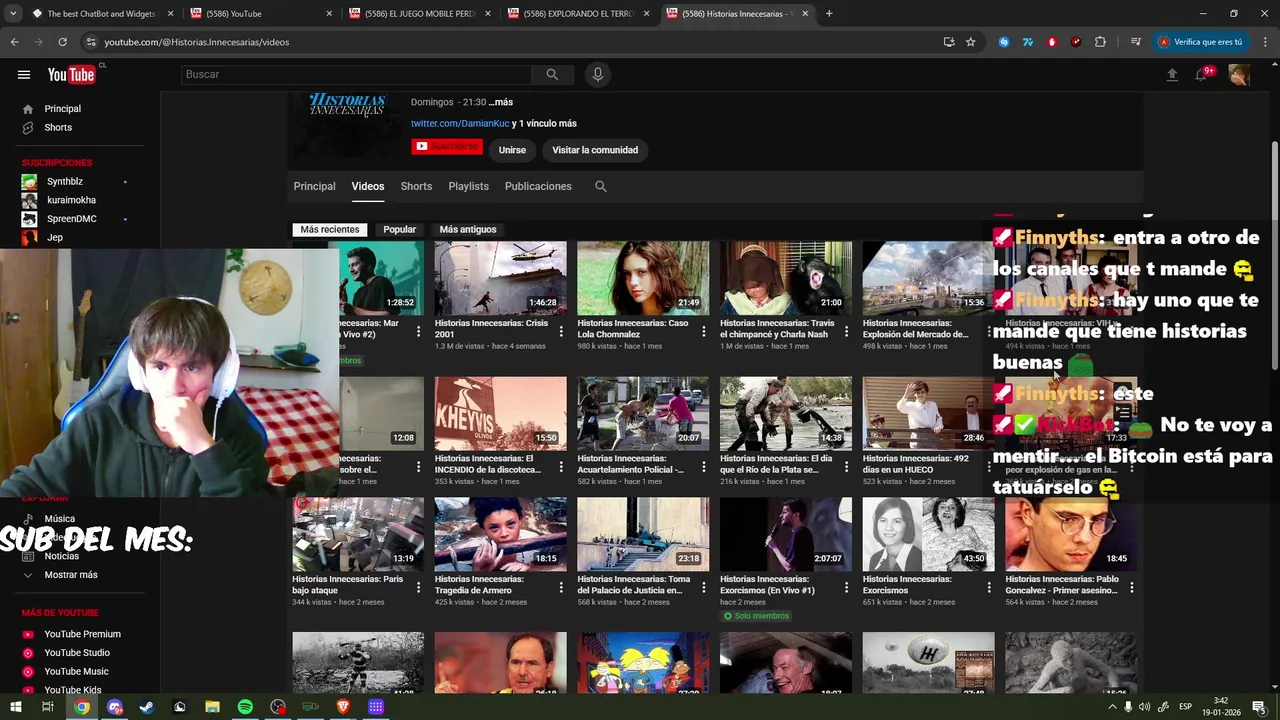Open options for Crisis 2001 video
Viewport: 1280px width, 720px height.
(x=561, y=331)
